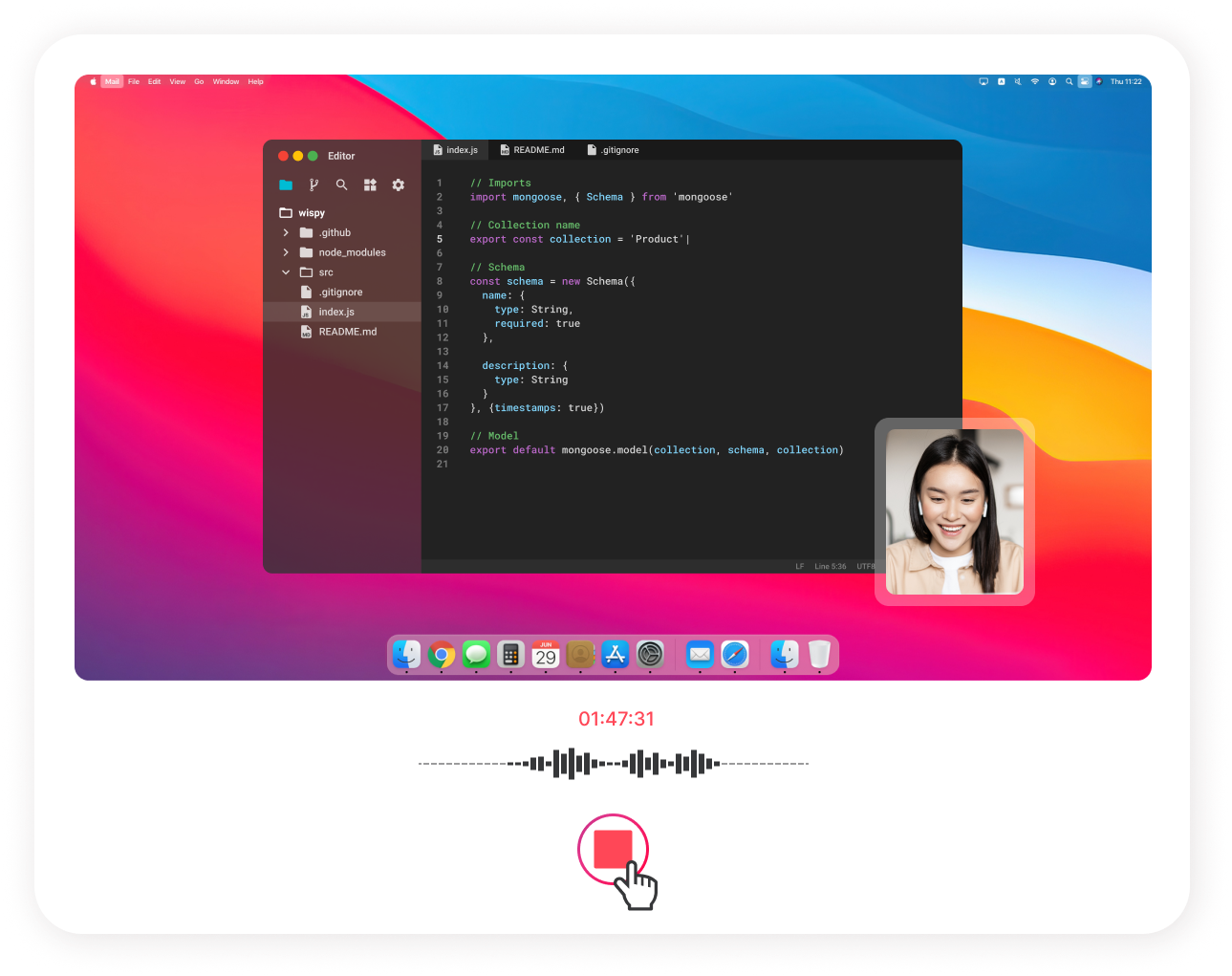Open the Trash in the Dock
Screen dimensions: 1232x976
pos(819,654)
